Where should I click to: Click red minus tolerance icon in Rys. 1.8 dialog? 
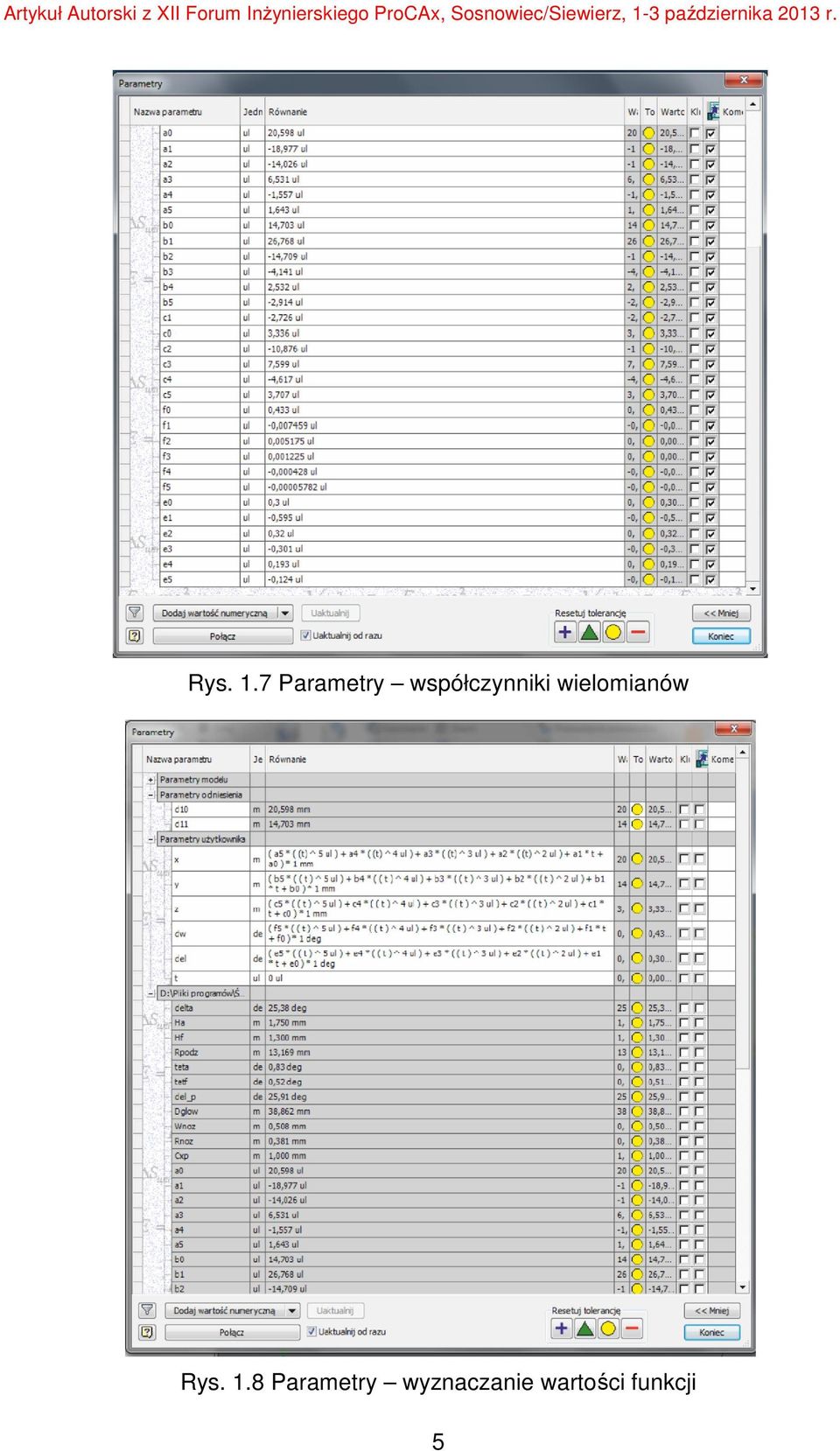point(632,1328)
